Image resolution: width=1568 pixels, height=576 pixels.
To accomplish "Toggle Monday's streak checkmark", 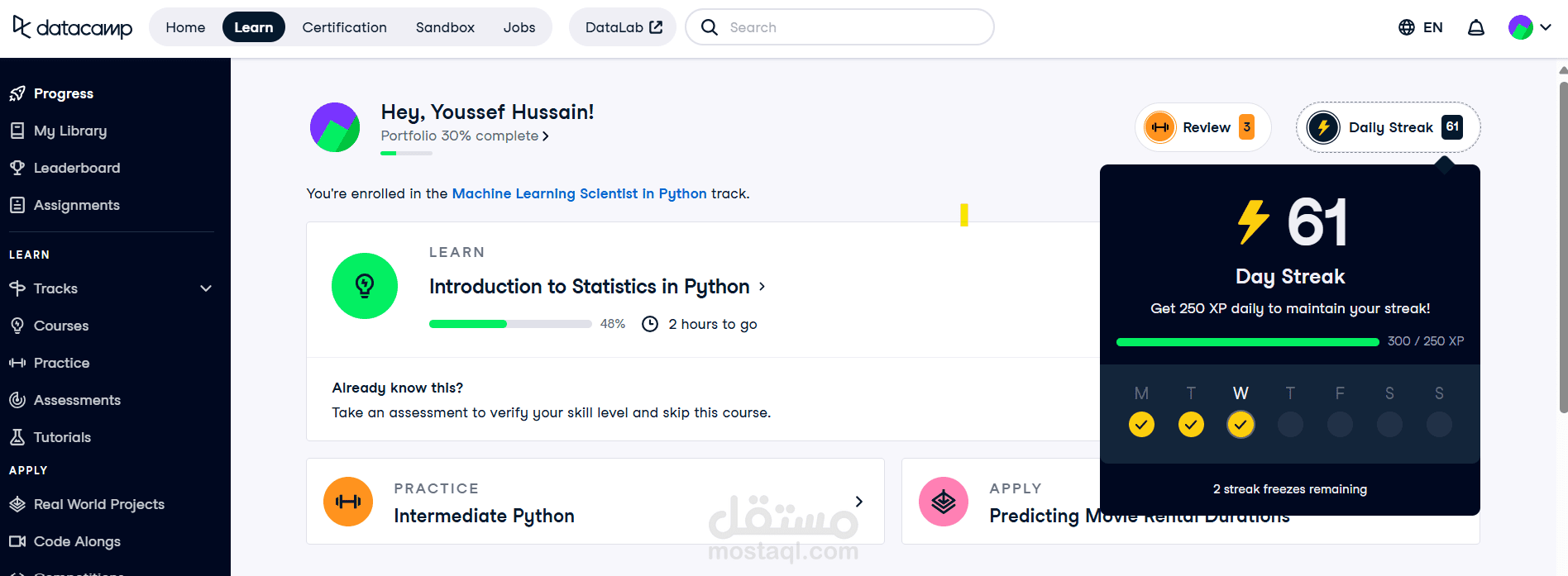I will click(1141, 424).
